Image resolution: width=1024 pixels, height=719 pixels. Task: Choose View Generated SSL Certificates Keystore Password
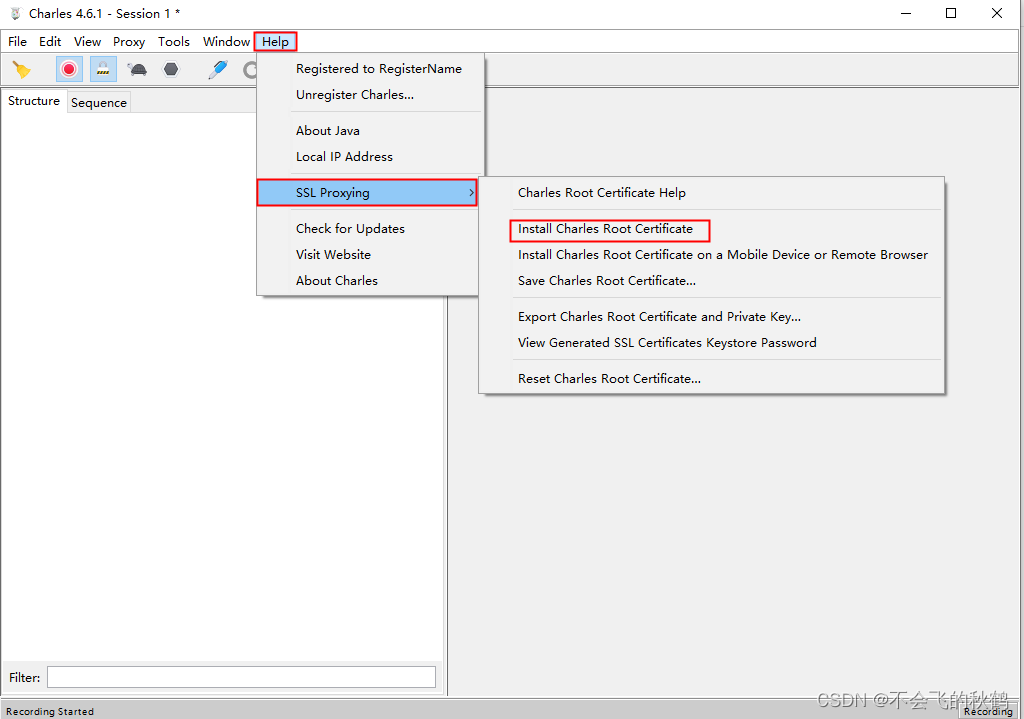(x=712, y=343)
